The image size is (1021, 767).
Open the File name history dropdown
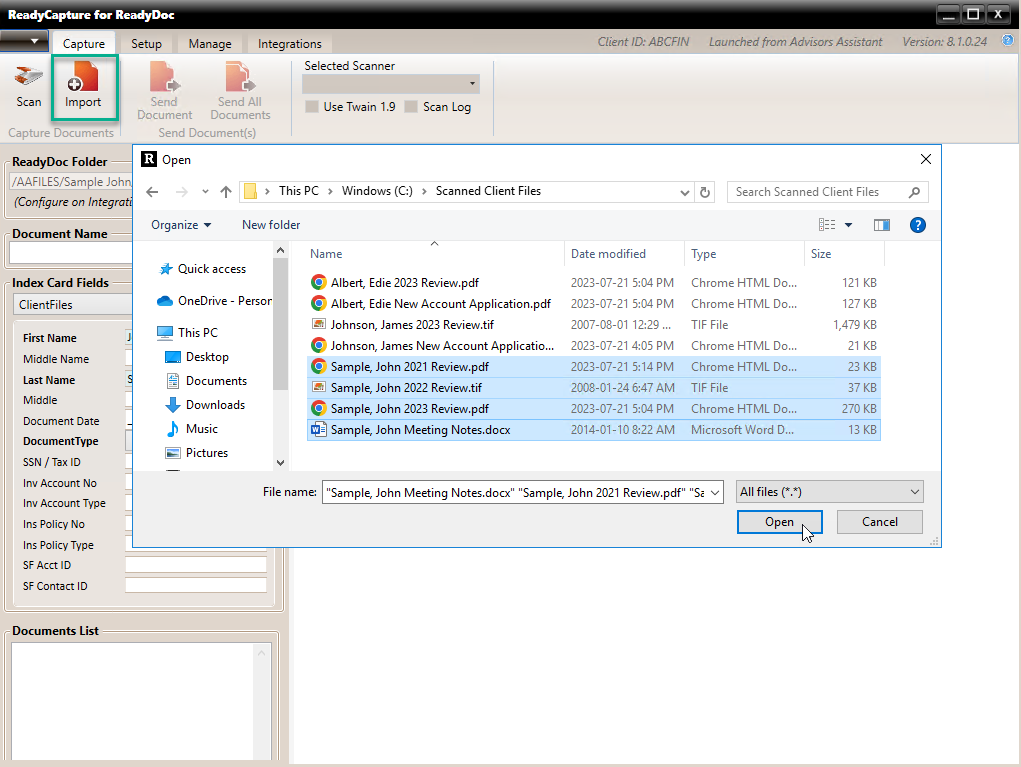tap(715, 493)
